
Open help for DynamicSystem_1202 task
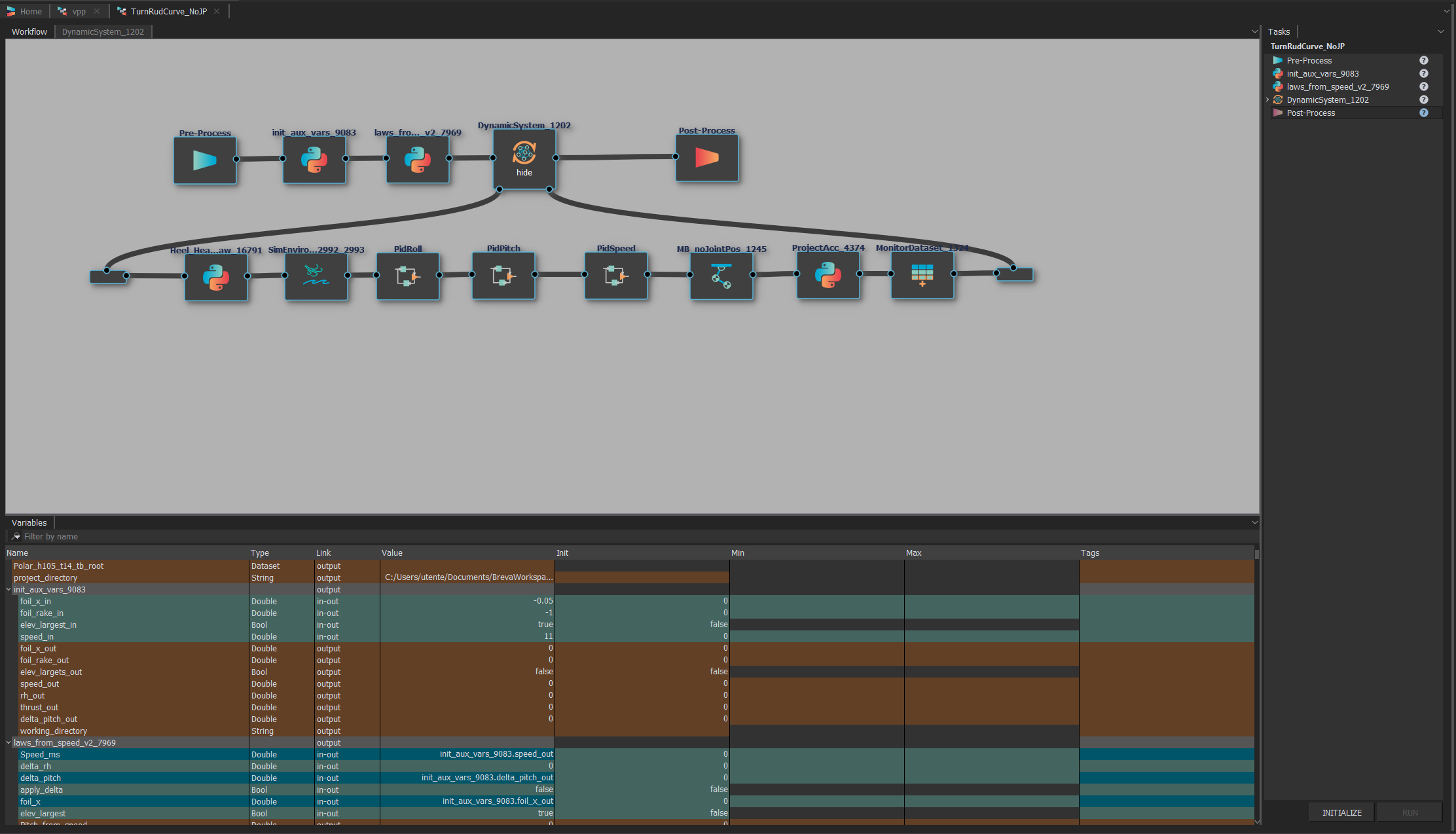(1423, 100)
